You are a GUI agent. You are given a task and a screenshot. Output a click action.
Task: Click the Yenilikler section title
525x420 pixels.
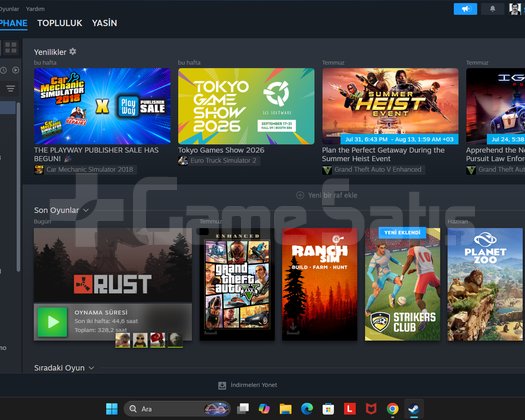50,52
